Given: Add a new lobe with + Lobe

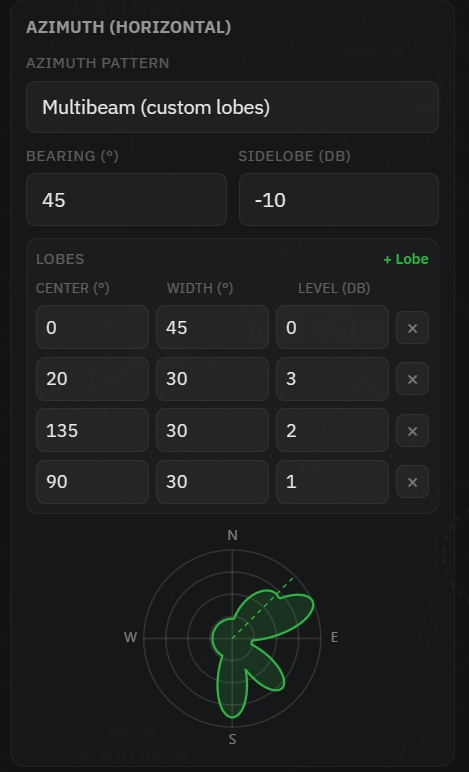Looking at the screenshot, I should coord(406,259).
